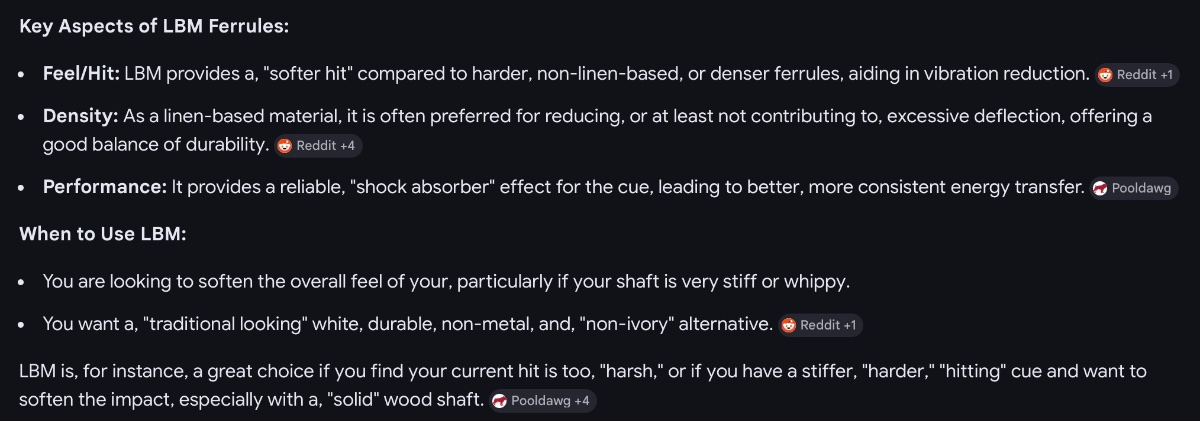Screen dimensions: 1200x421
Task: Click the Reddit icon in the Density bullet
Action: (x=285, y=146)
